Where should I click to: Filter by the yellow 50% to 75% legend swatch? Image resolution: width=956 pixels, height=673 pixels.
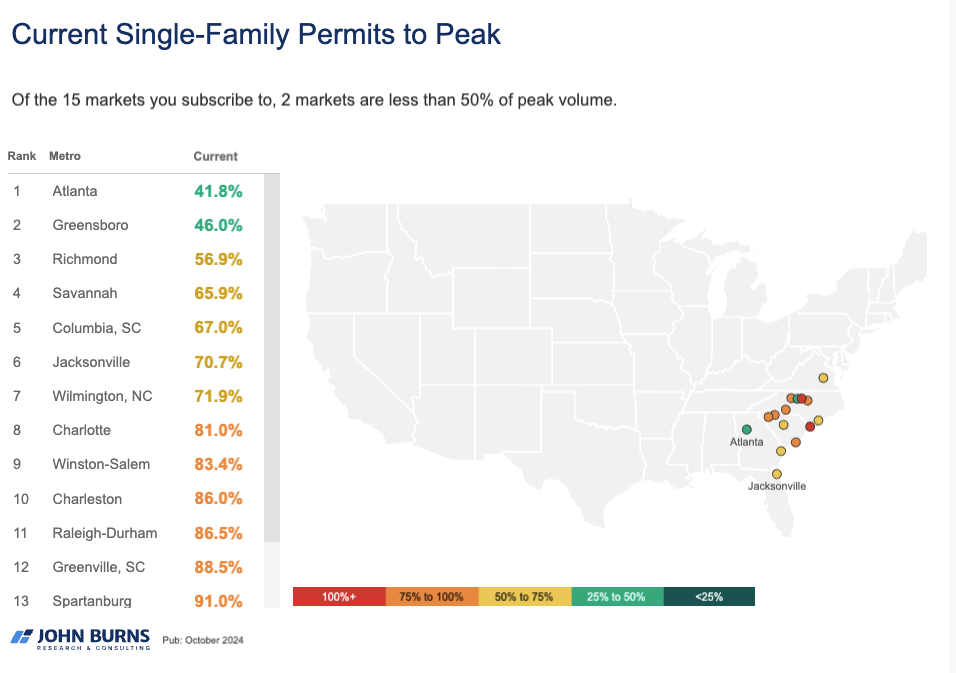524,597
